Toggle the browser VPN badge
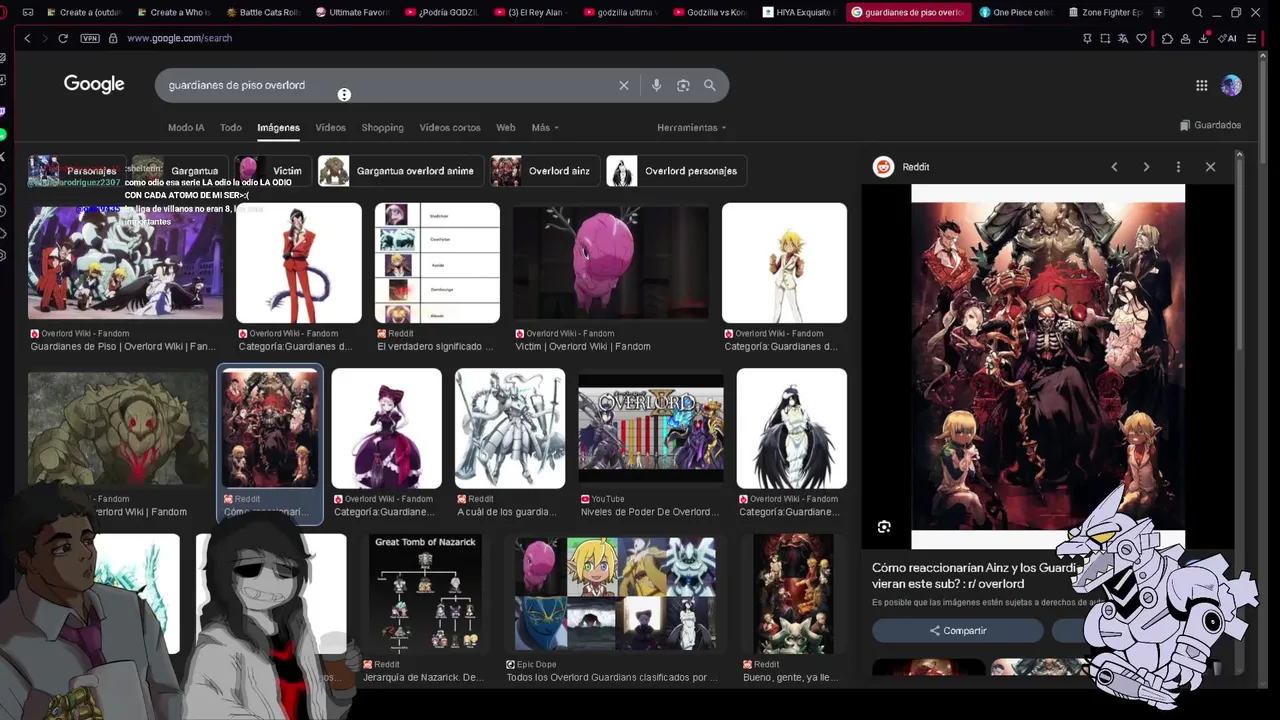Screen dimensions: 1280x720 coord(91,38)
